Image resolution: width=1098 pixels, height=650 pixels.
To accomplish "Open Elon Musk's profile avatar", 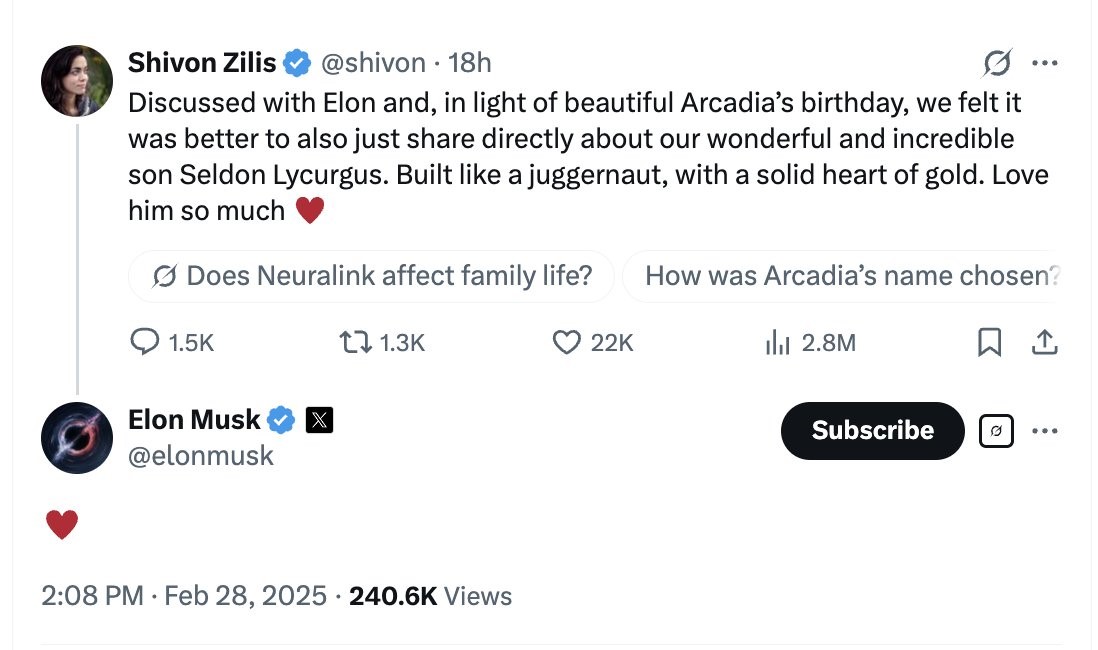I will pos(77,438).
